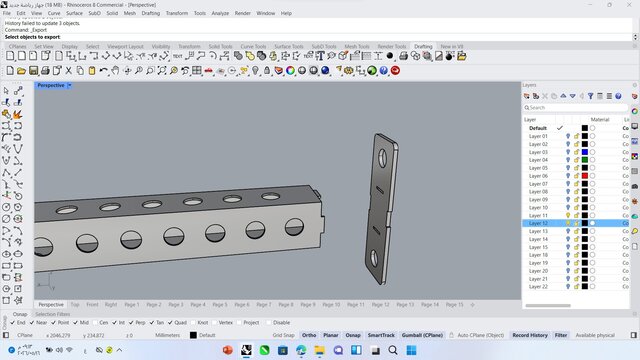The width and height of the screenshot is (640, 360).
Task: Open the Default layer selector in status bar
Action: (203, 335)
